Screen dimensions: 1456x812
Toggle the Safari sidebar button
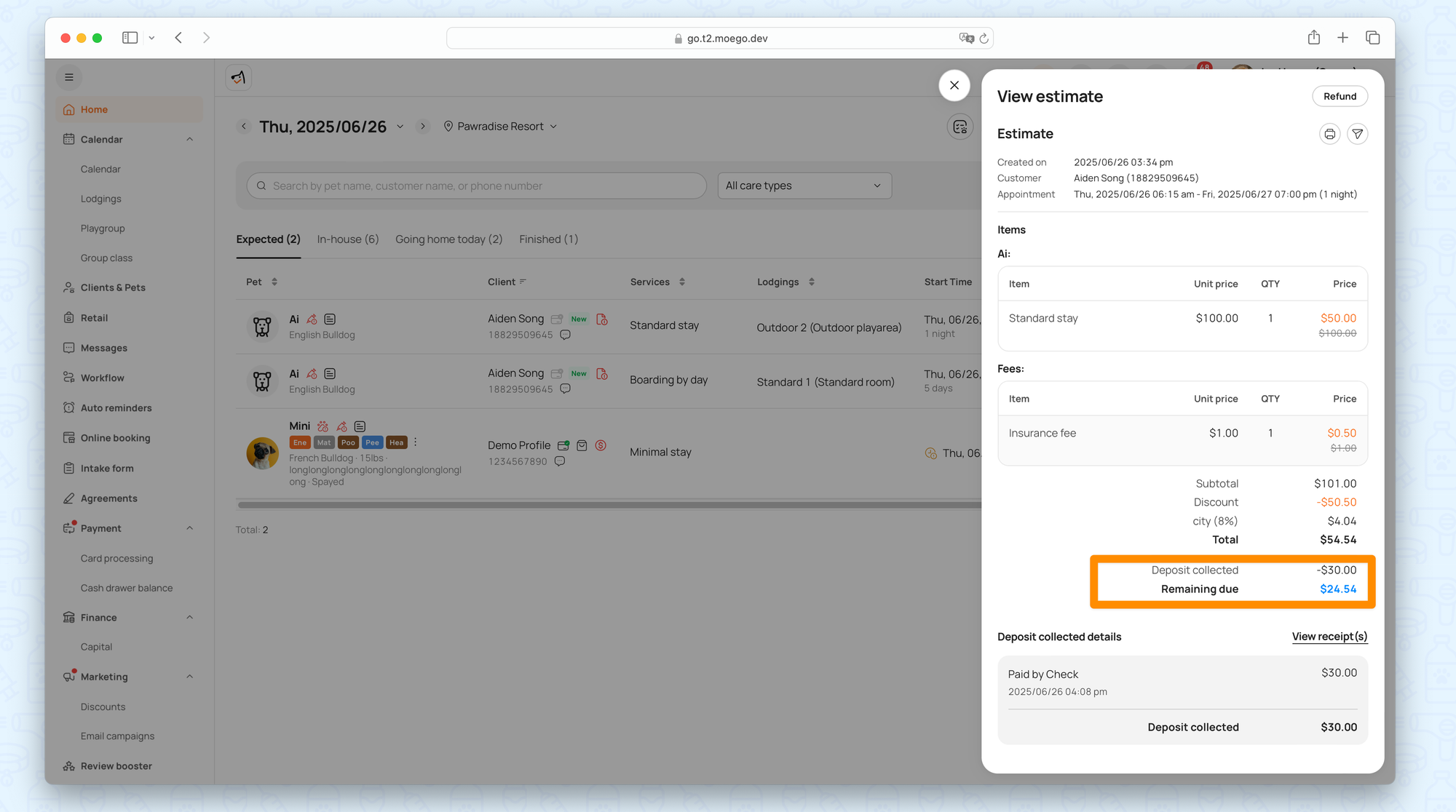click(130, 38)
